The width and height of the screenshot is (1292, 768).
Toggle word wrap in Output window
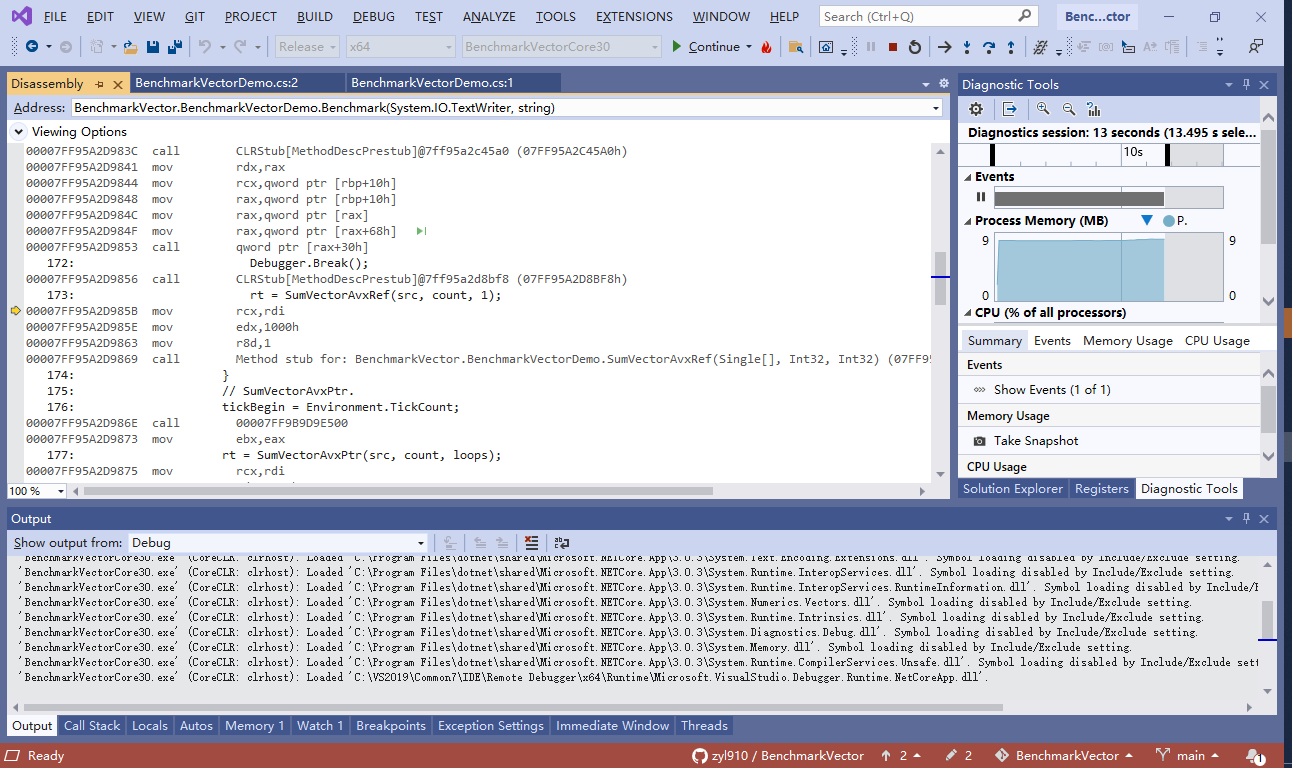click(562, 543)
